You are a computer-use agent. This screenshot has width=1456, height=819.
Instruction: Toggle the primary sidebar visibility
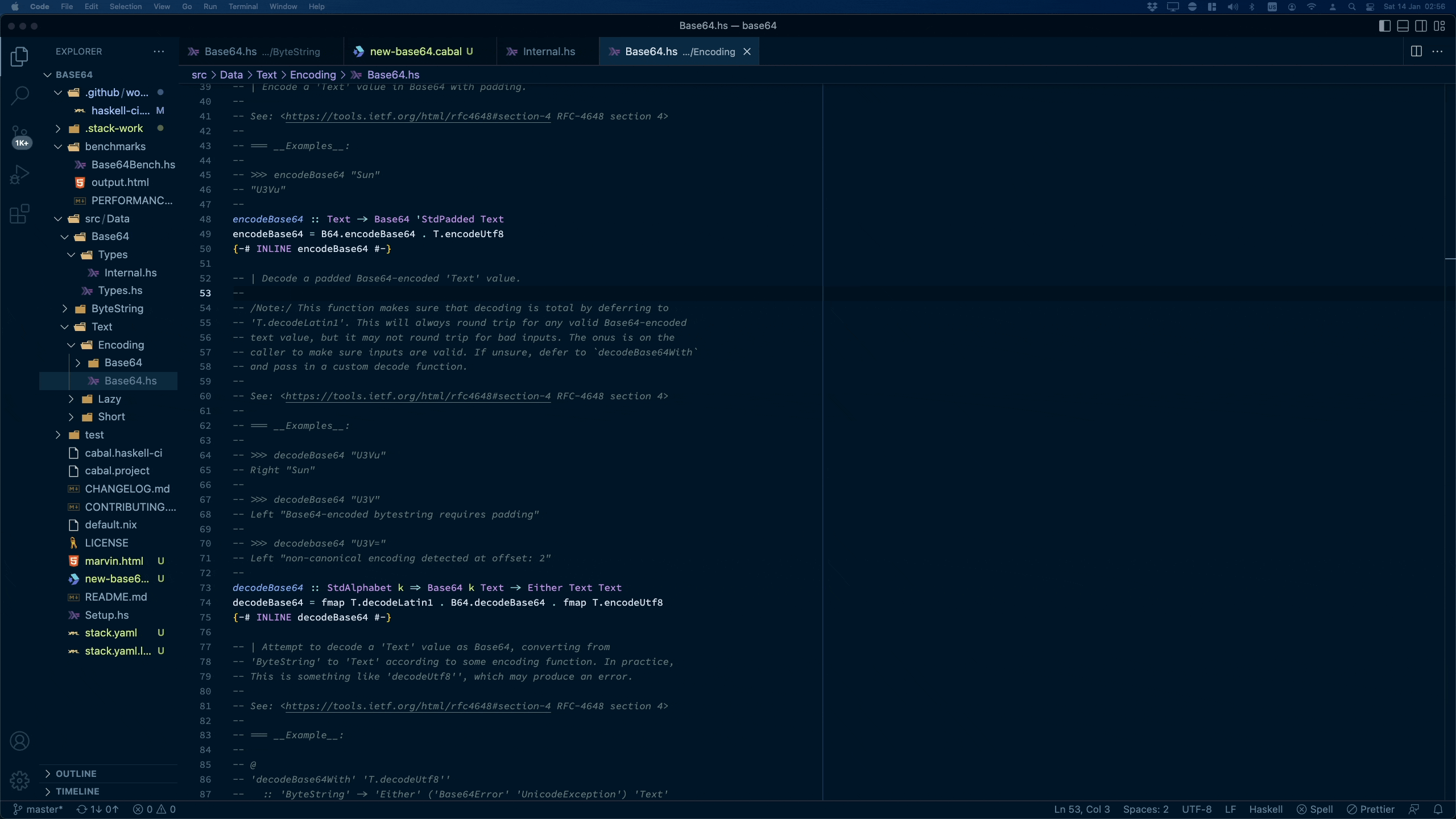tap(1384, 26)
